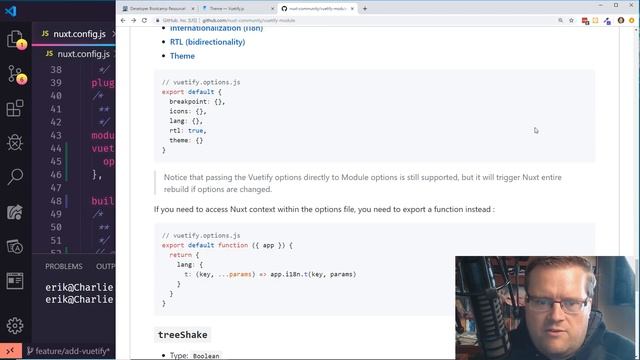The image size is (640, 360).
Task: Open a new browser tab
Action: click(365, 8)
